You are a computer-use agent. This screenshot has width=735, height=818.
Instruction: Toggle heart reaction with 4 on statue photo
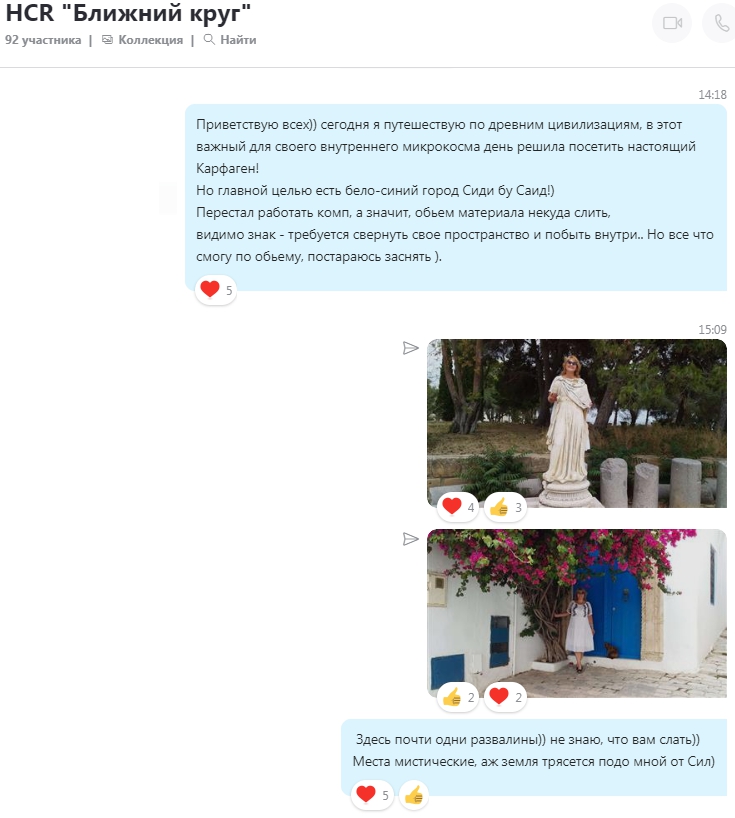point(458,507)
